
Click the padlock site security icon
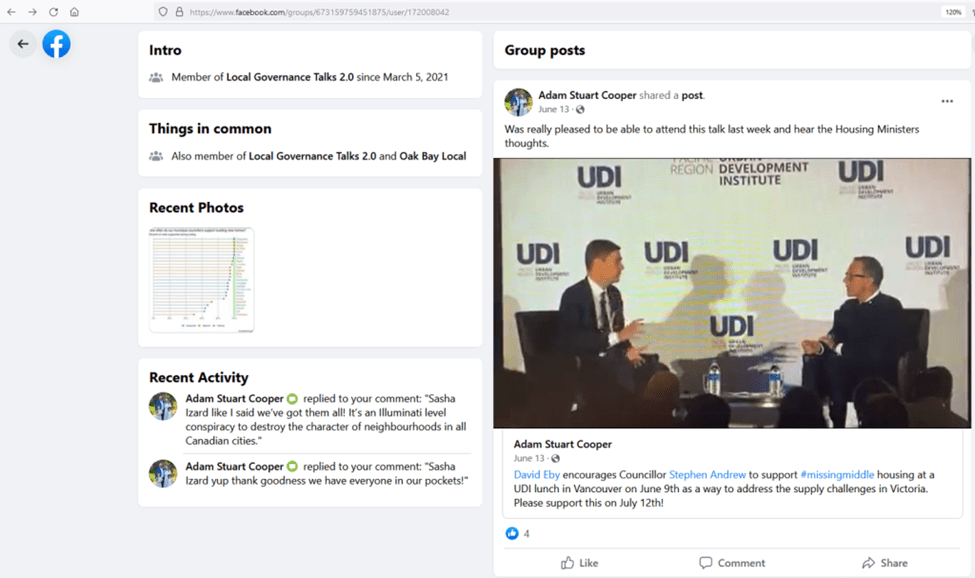tap(178, 12)
